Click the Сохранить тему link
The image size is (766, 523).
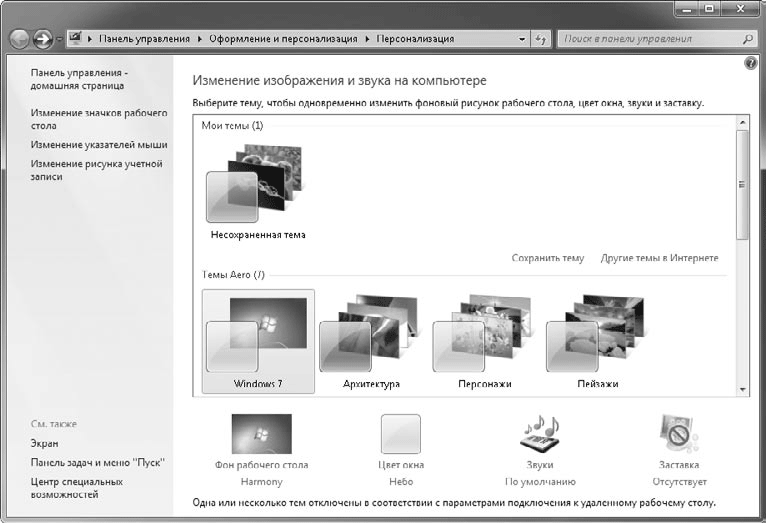pyautogui.click(x=547, y=258)
